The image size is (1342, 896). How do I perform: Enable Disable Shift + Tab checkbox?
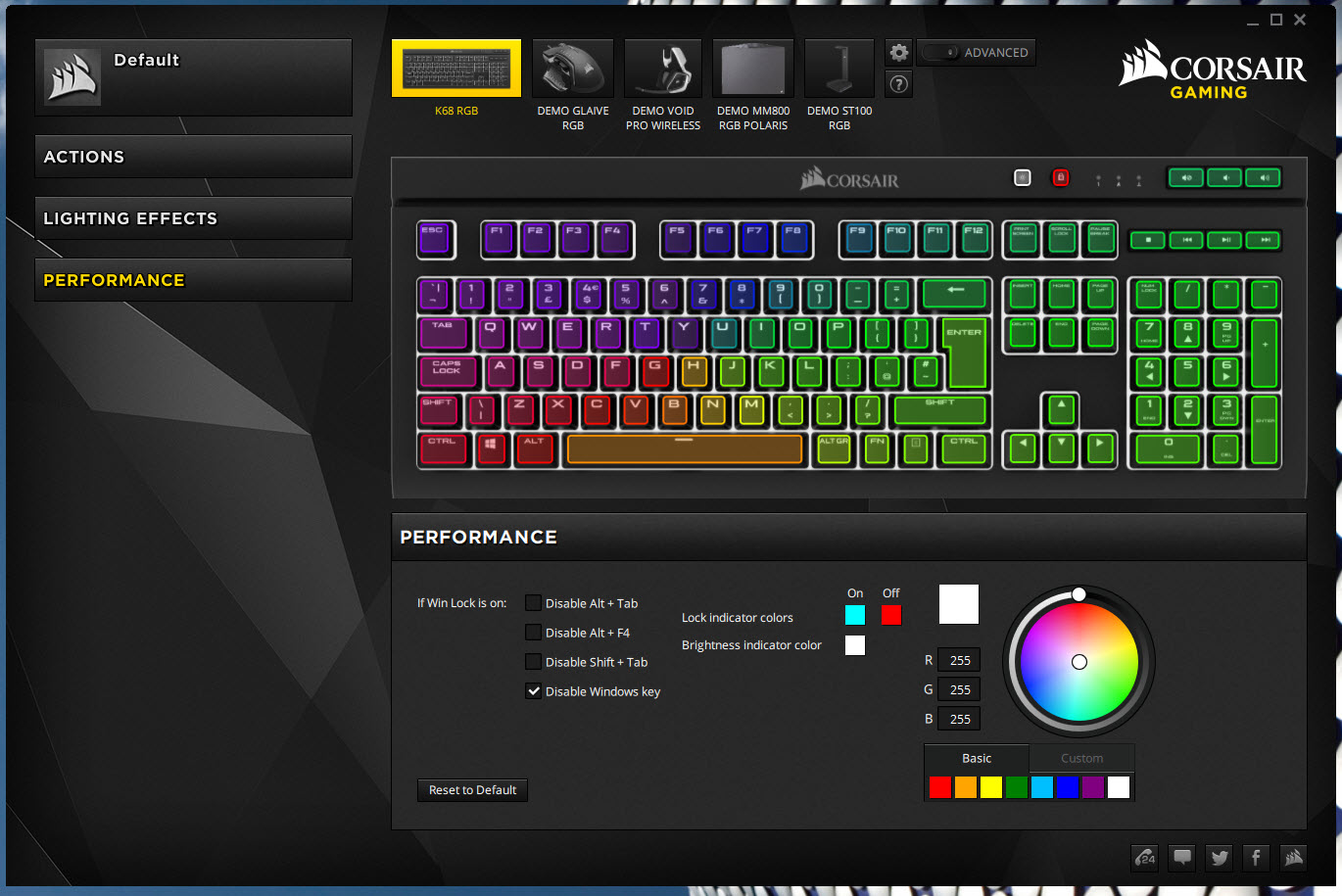pyautogui.click(x=534, y=662)
